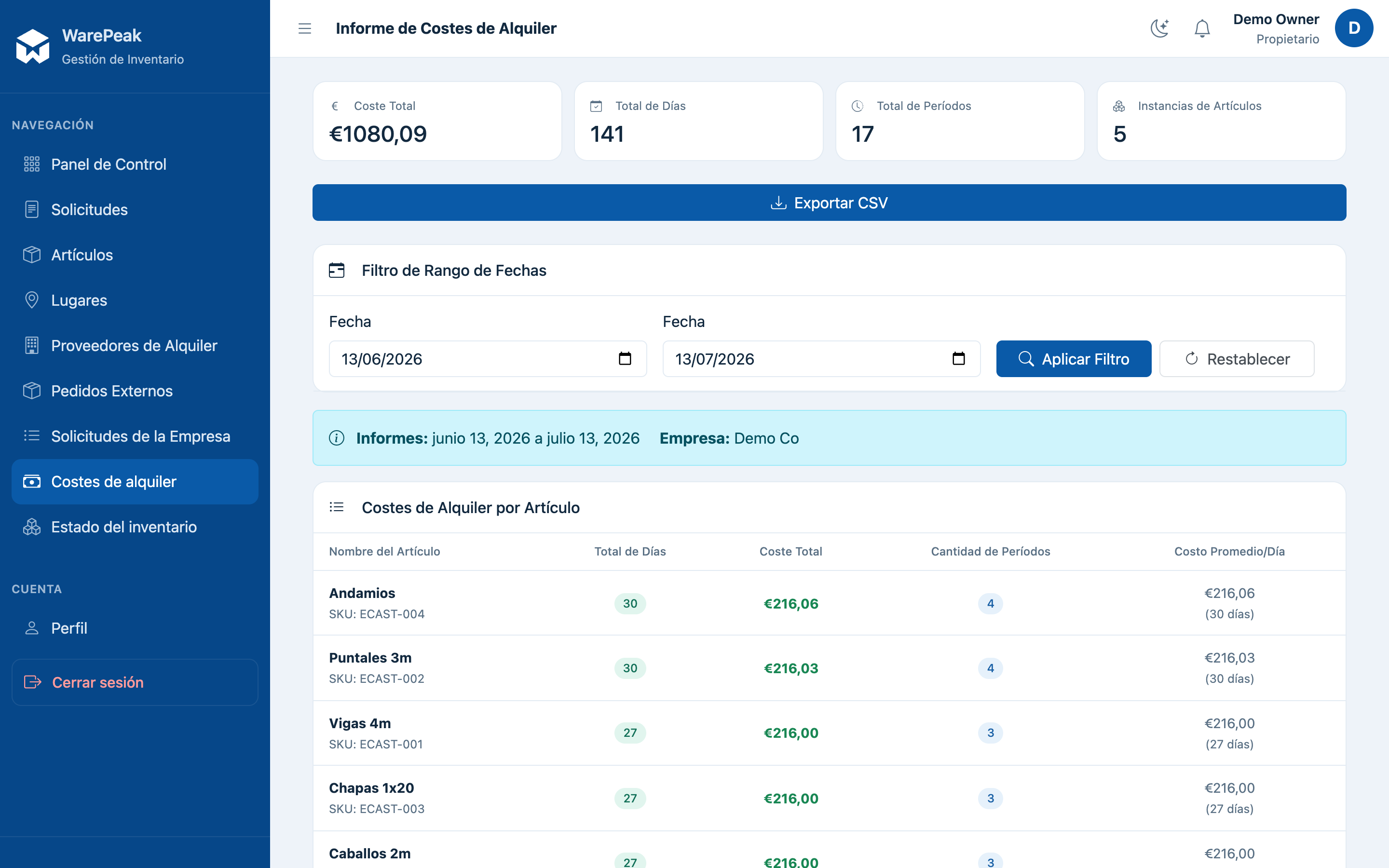Click the Proveedores de Alquiler building icon
The width and height of the screenshot is (1389, 868).
pyautogui.click(x=31, y=346)
